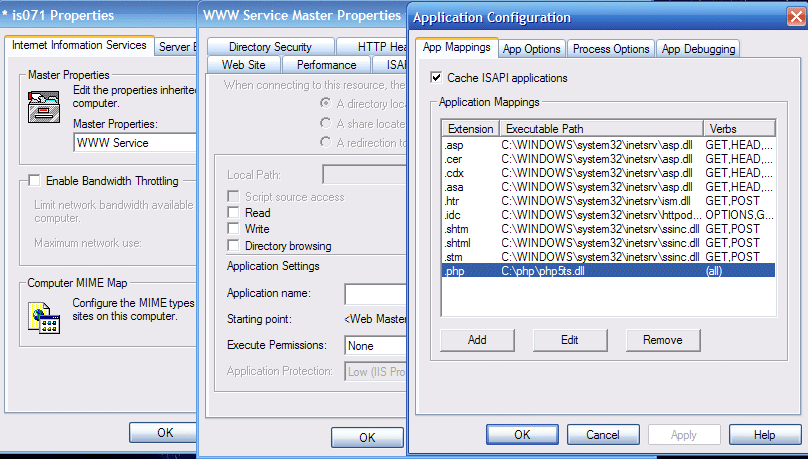Click the Computer MIME Map icon
The image size is (808, 459).
[44, 318]
